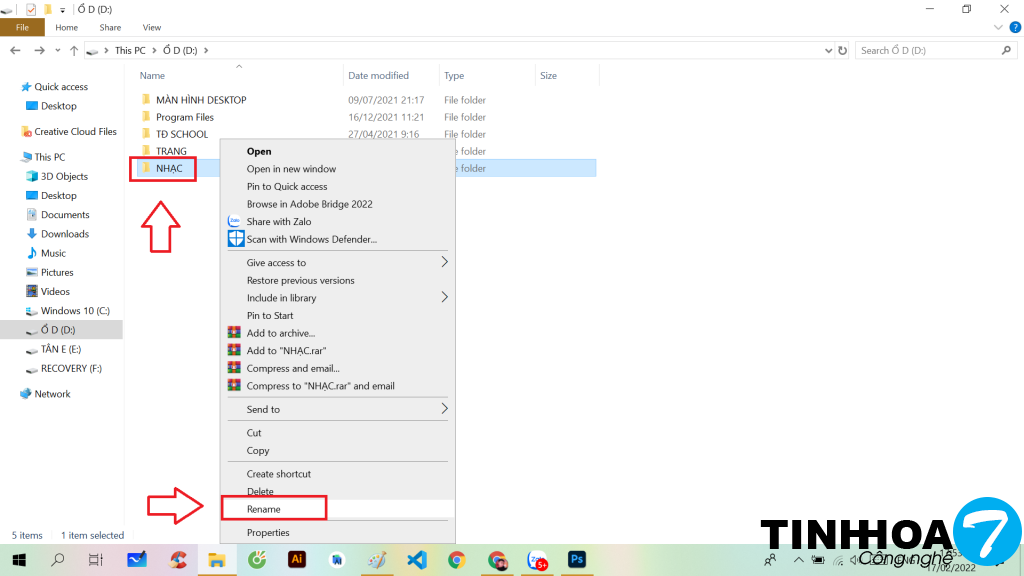Go up one folder level
Image resolution: width=1024 pixels, height=576 pixels.
pos(74,50)
